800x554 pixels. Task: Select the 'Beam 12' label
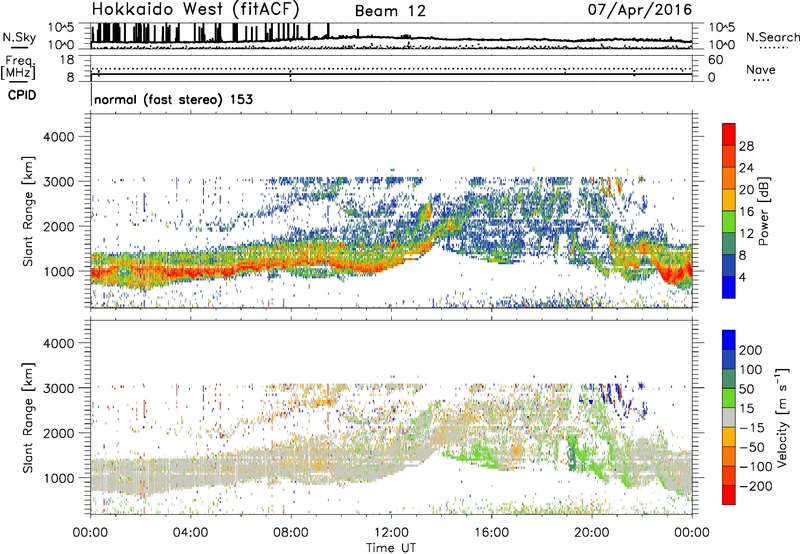pyautogui.click(x=390, y=11)
